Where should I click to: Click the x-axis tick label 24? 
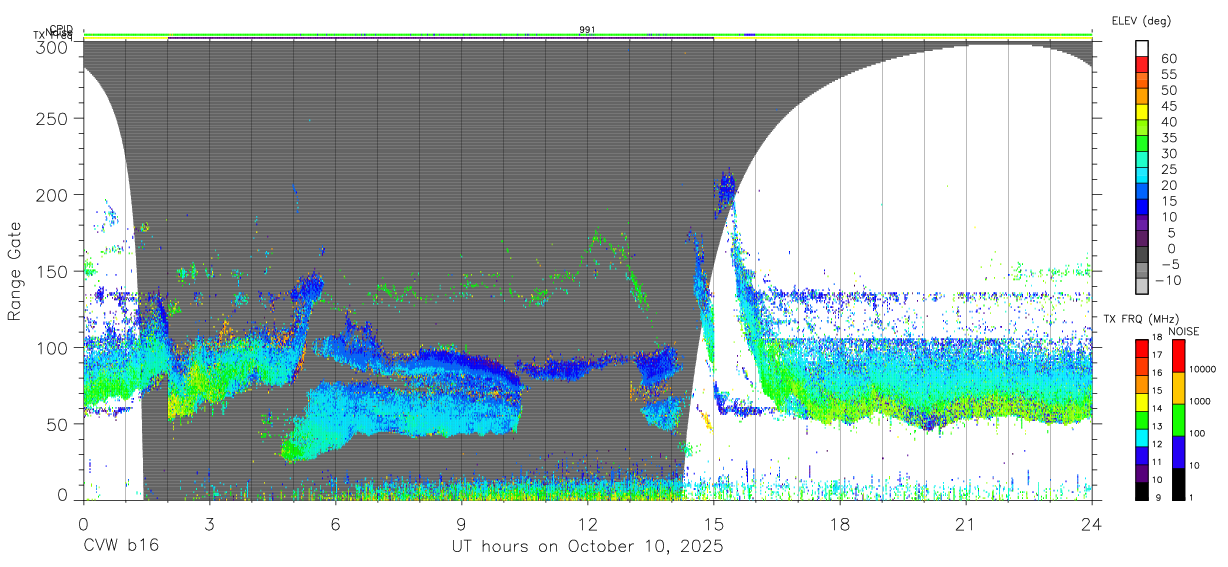point(1092,524)
